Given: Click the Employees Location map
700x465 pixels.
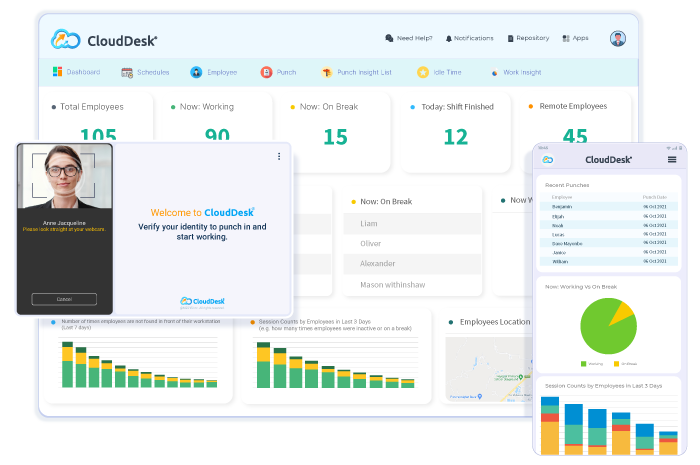Looking at the screenshot, I should [489, 369].
